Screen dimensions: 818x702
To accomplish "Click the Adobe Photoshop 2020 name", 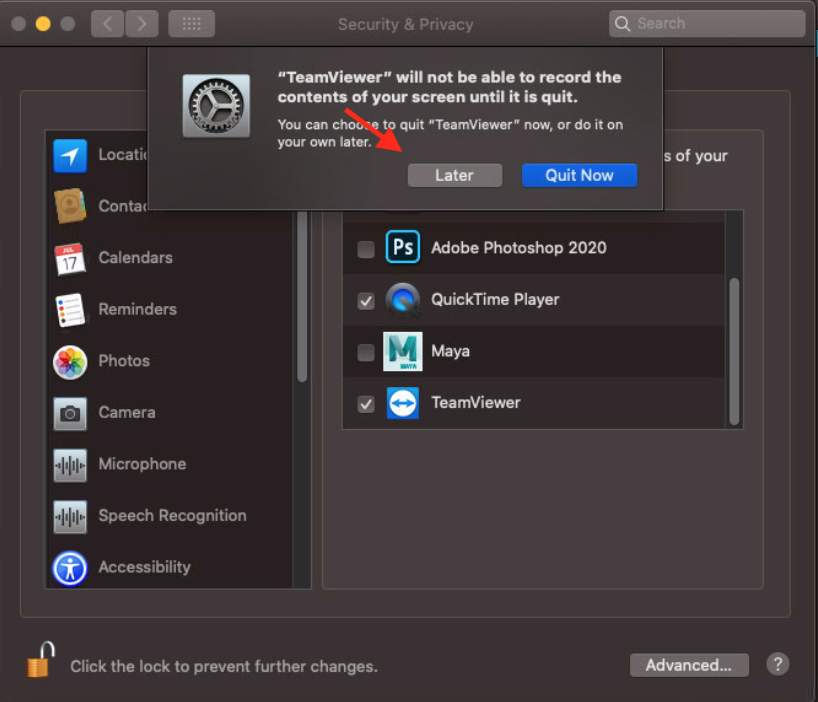I will coord(519,248).
